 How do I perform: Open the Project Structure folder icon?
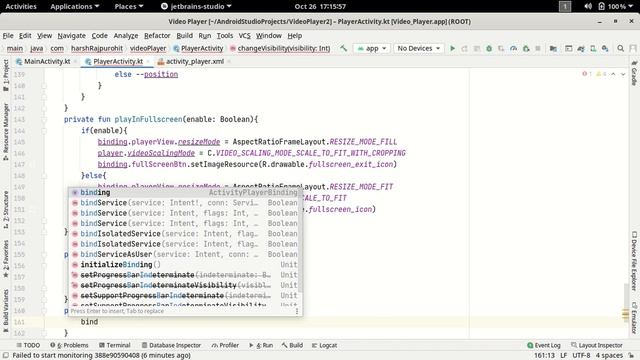pos(553,48)
